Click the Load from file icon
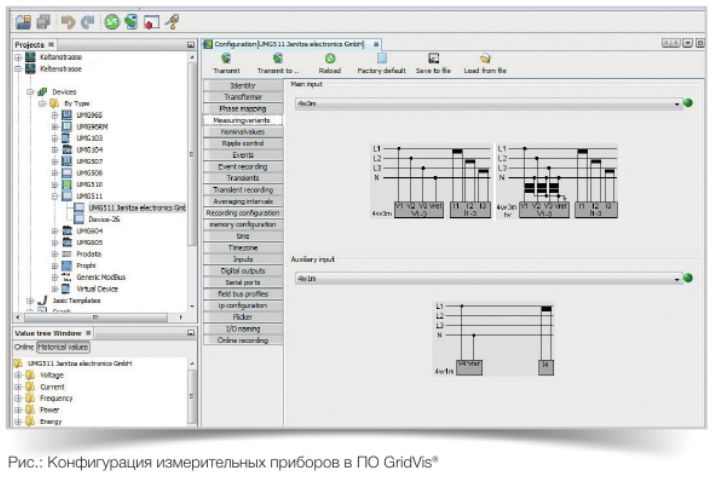 [x=485, y=59]
